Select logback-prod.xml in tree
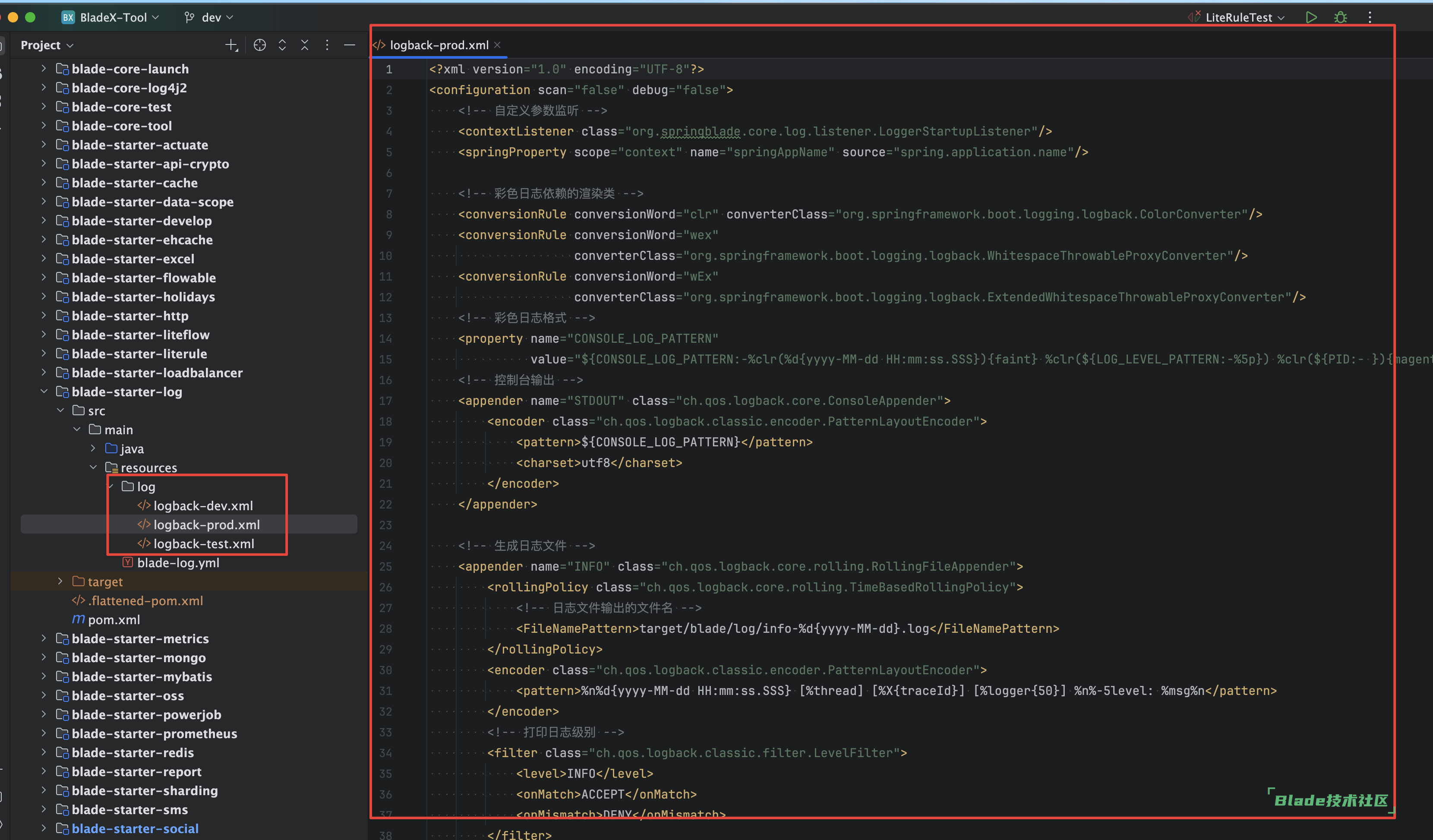Image resolution: width=1433 pixels, height=840 pixels. coord(206,524)
